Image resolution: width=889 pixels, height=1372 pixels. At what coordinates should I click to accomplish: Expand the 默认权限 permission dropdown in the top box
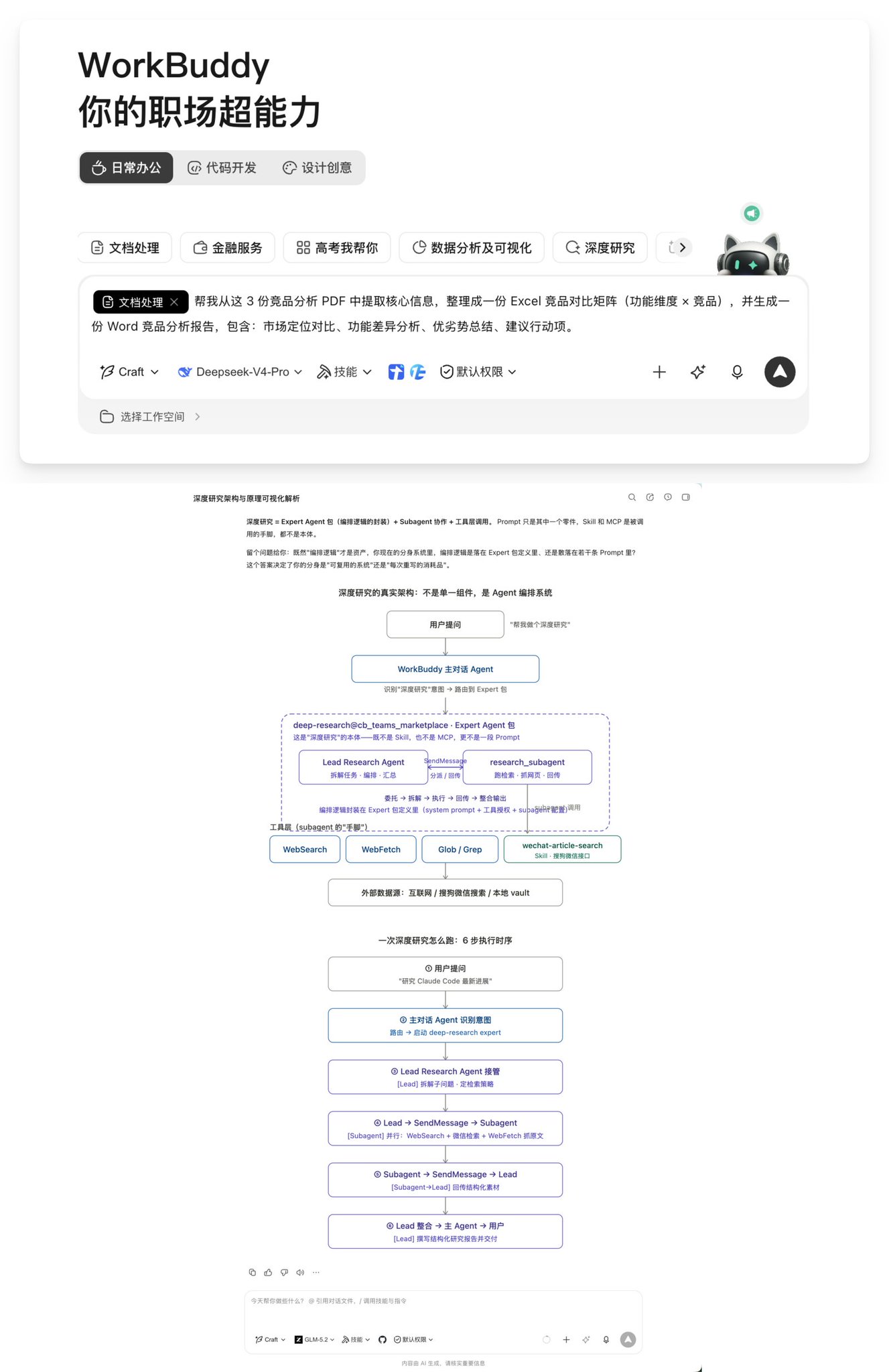pos(478,372)
